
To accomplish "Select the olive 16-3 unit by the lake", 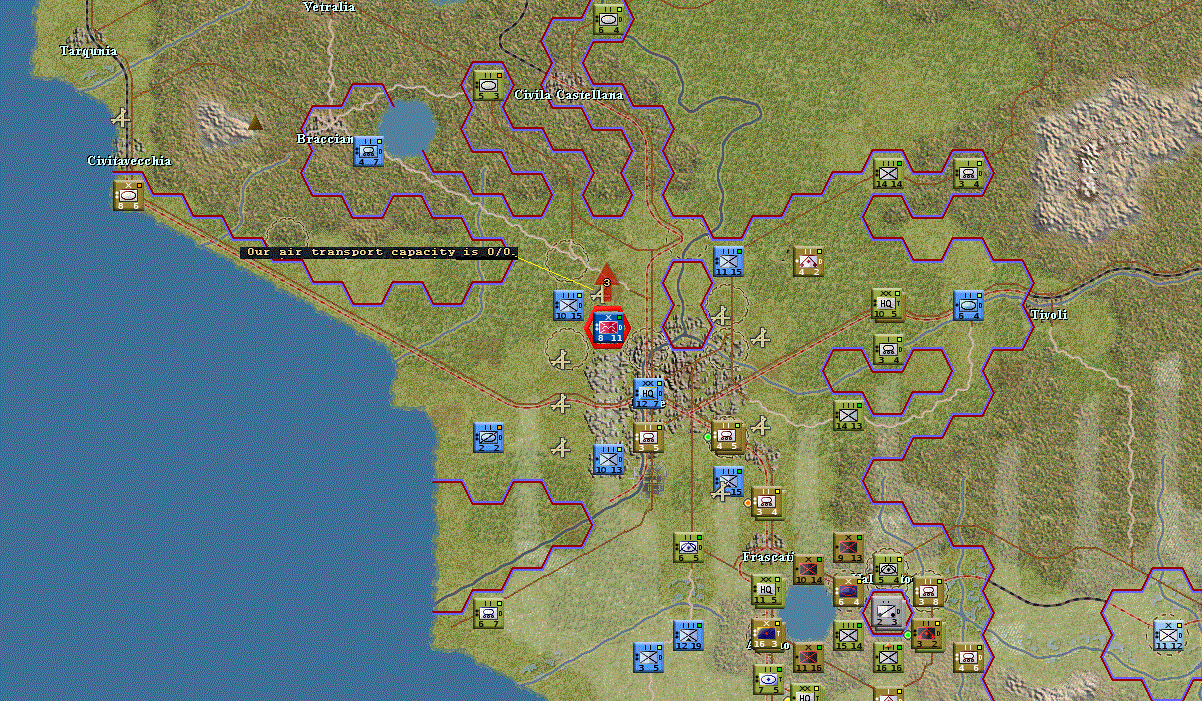I will pyautogui.click(x=767, y=635).
